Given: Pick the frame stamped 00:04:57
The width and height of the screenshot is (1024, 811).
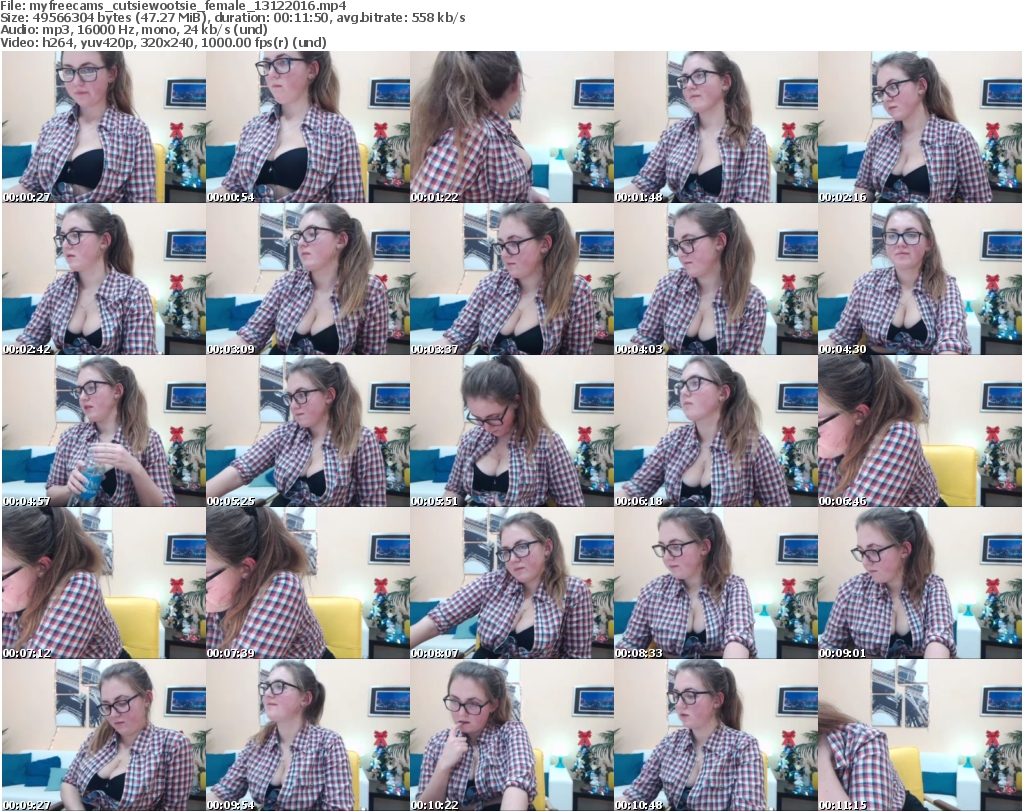Looking at the screenshot, I should [104, 431].
